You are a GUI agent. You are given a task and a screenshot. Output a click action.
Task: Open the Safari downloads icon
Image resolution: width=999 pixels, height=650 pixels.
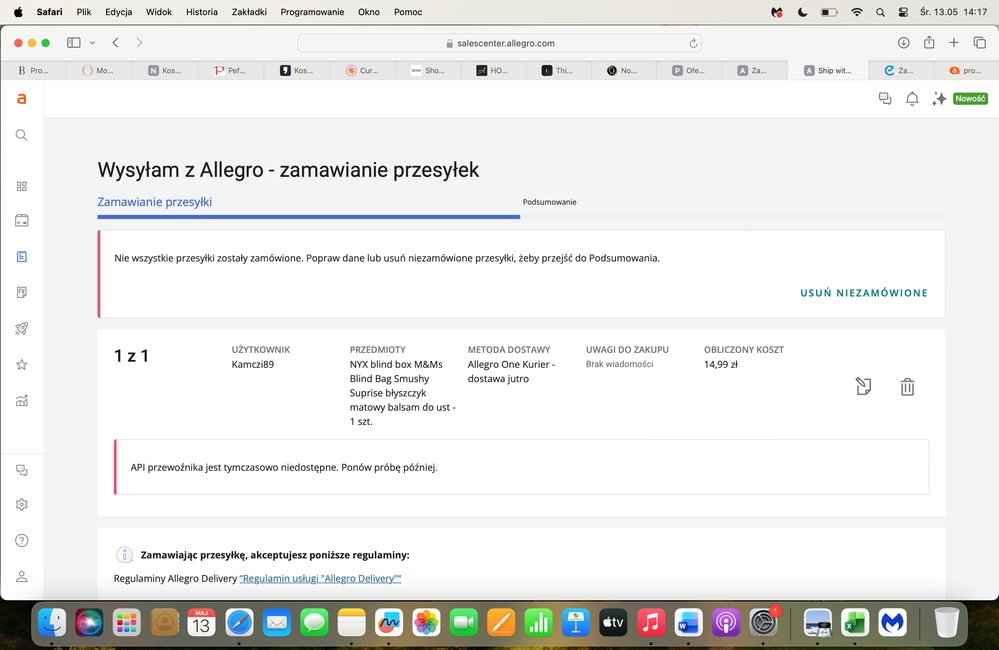click(903, 43)
